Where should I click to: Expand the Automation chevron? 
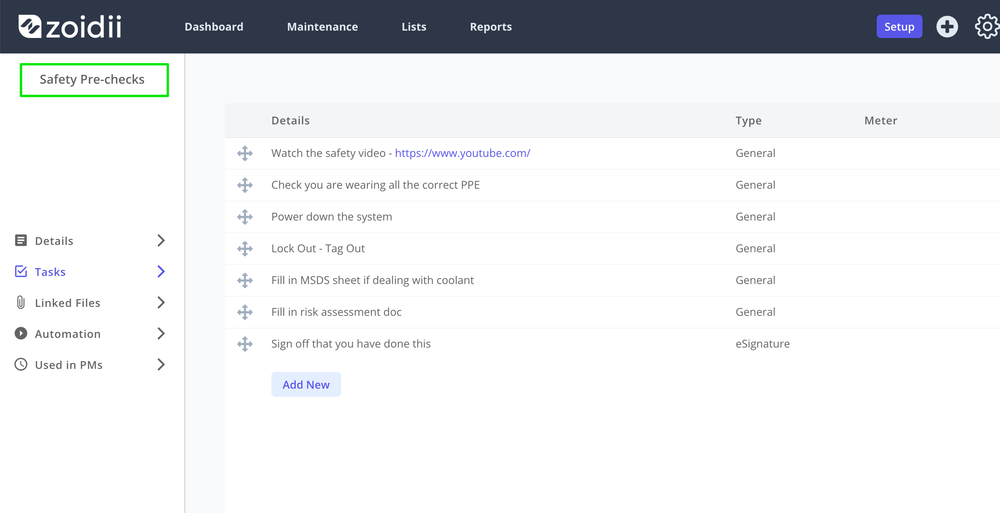[x=161, y=334]
